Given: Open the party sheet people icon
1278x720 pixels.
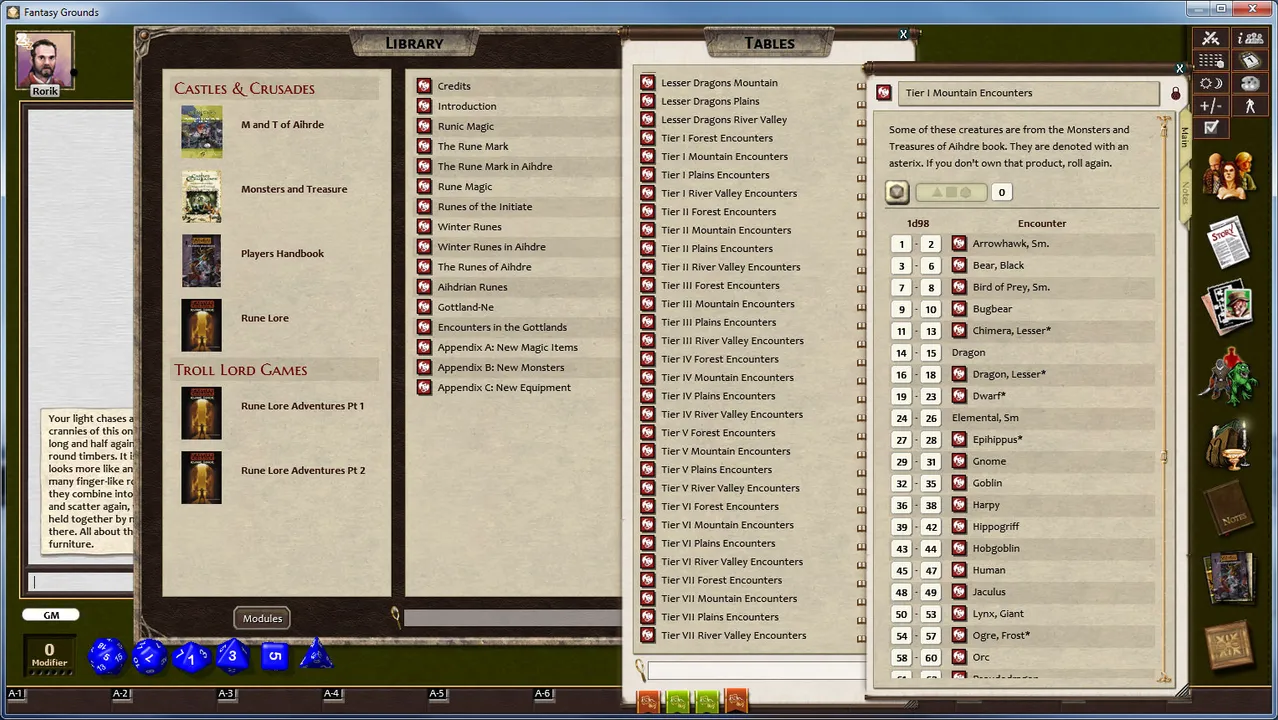Looking at the screenshot, I should (1250, 38).
